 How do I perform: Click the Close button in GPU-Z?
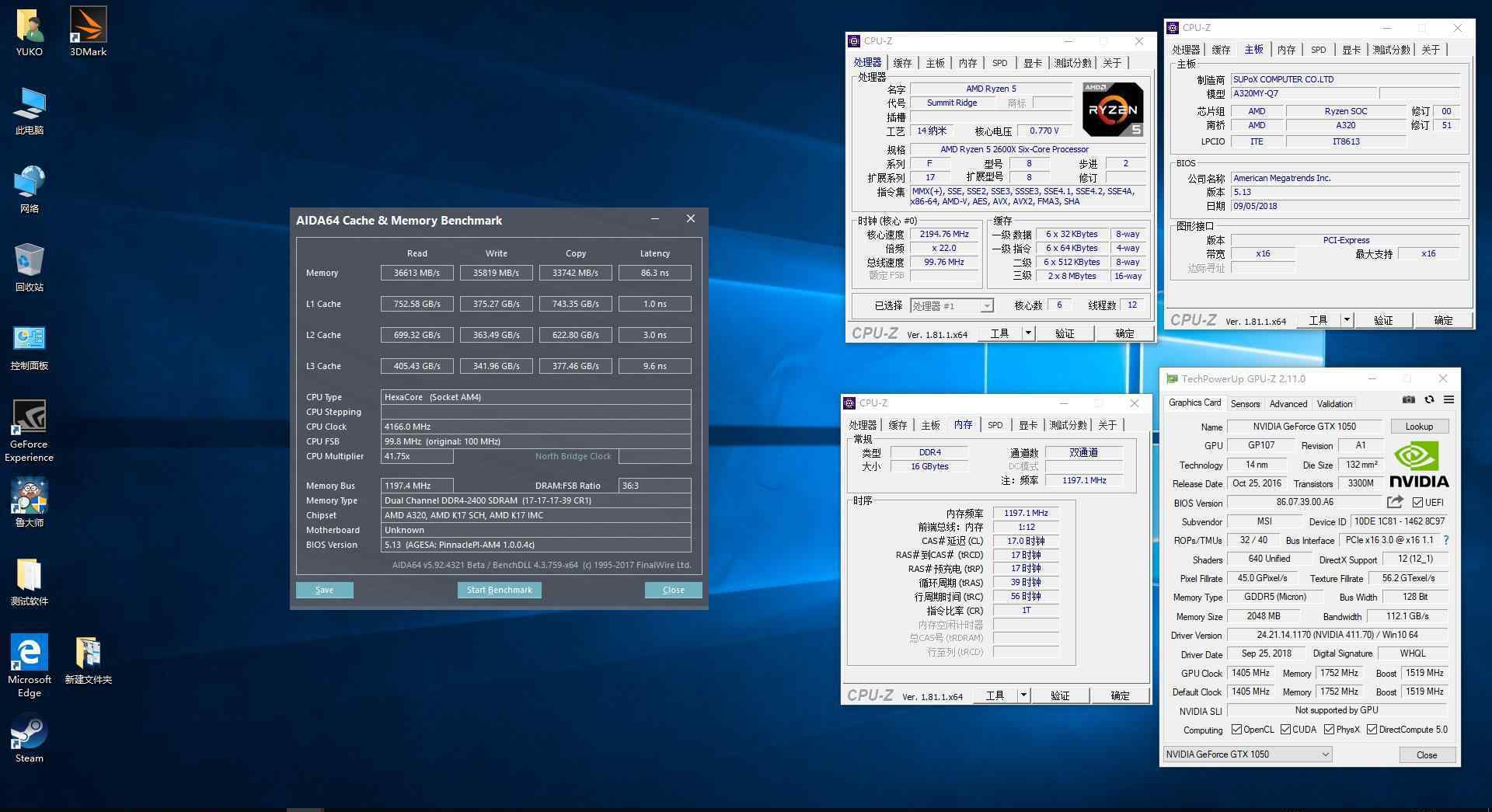tap(1427, 755)
